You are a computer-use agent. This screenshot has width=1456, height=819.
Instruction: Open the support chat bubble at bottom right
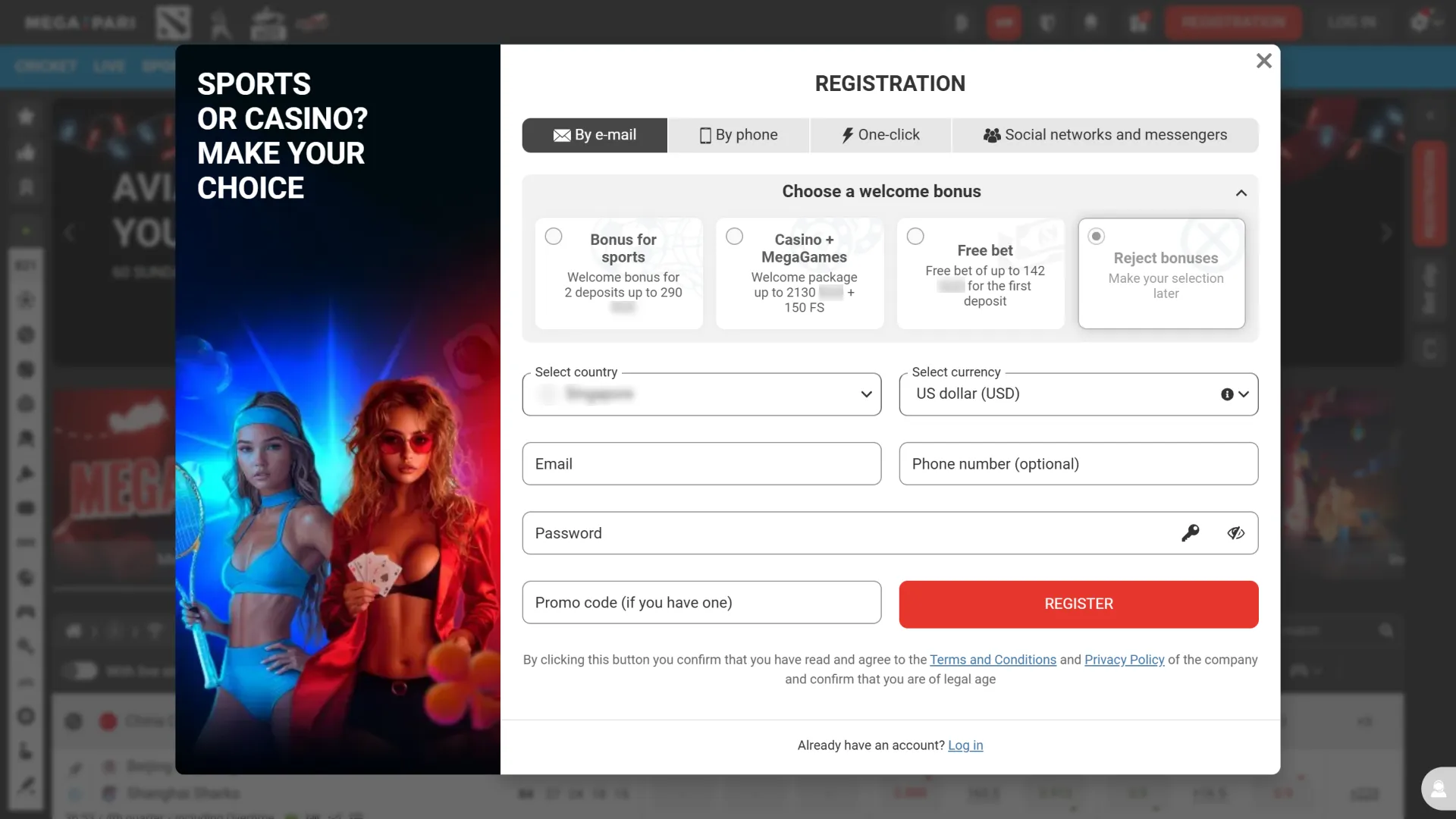pos(1439,789)
